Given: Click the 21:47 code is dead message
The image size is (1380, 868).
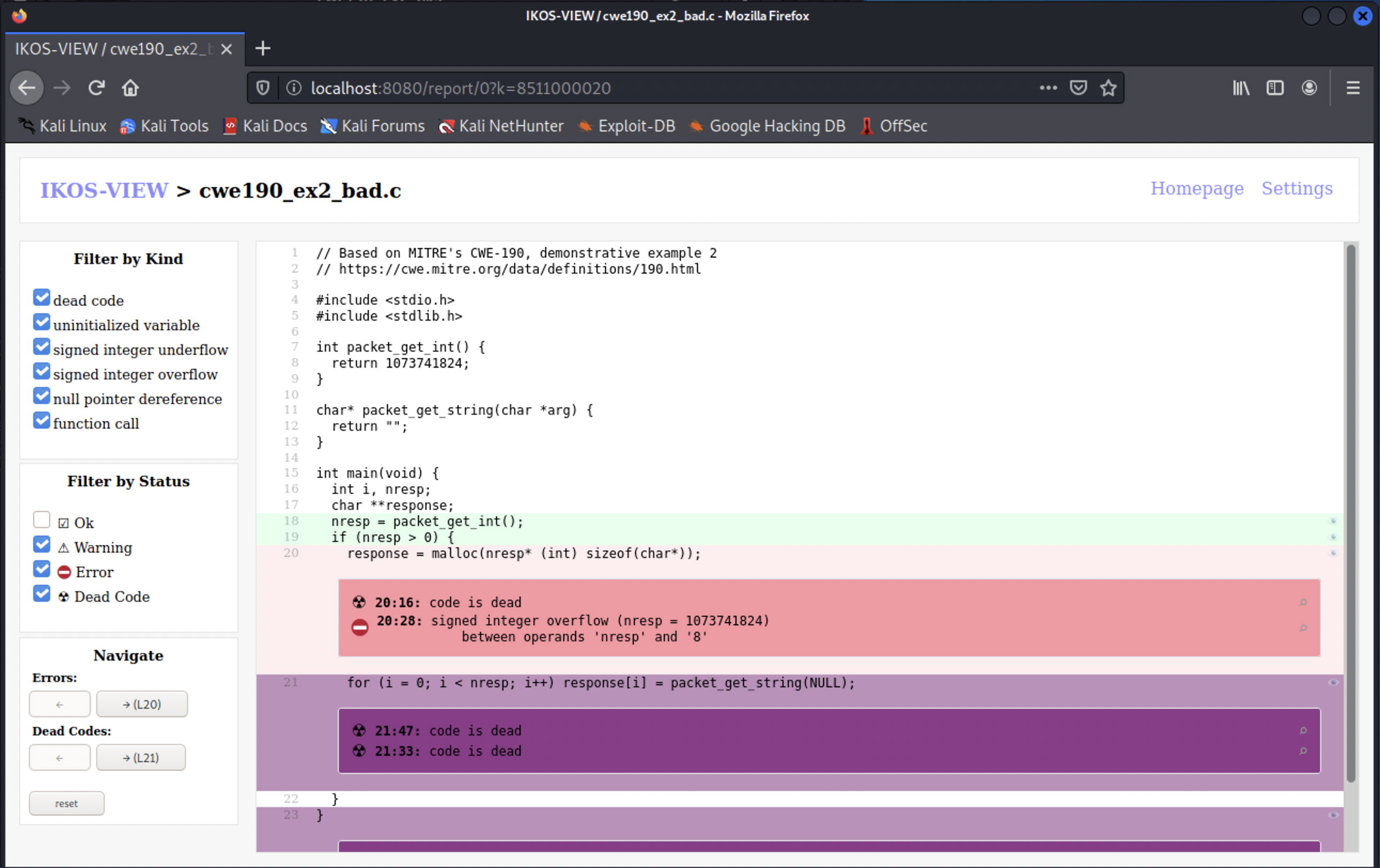Looking at the screenshot, I should tap(448, 731).
